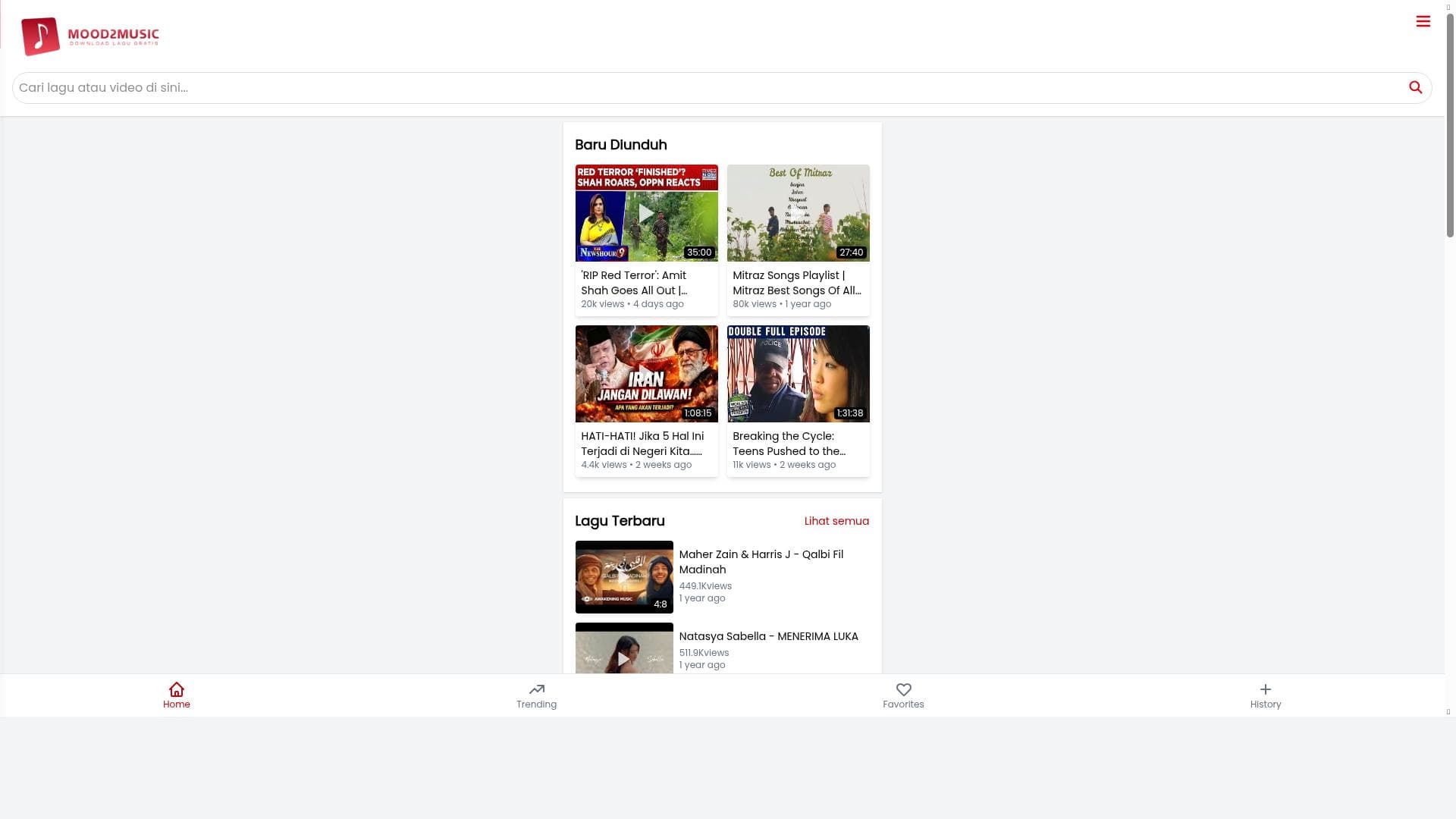Viewport: 1456px width, 819px height.
Task: Open the hamburger menu icon
Action: (1423, 21)
